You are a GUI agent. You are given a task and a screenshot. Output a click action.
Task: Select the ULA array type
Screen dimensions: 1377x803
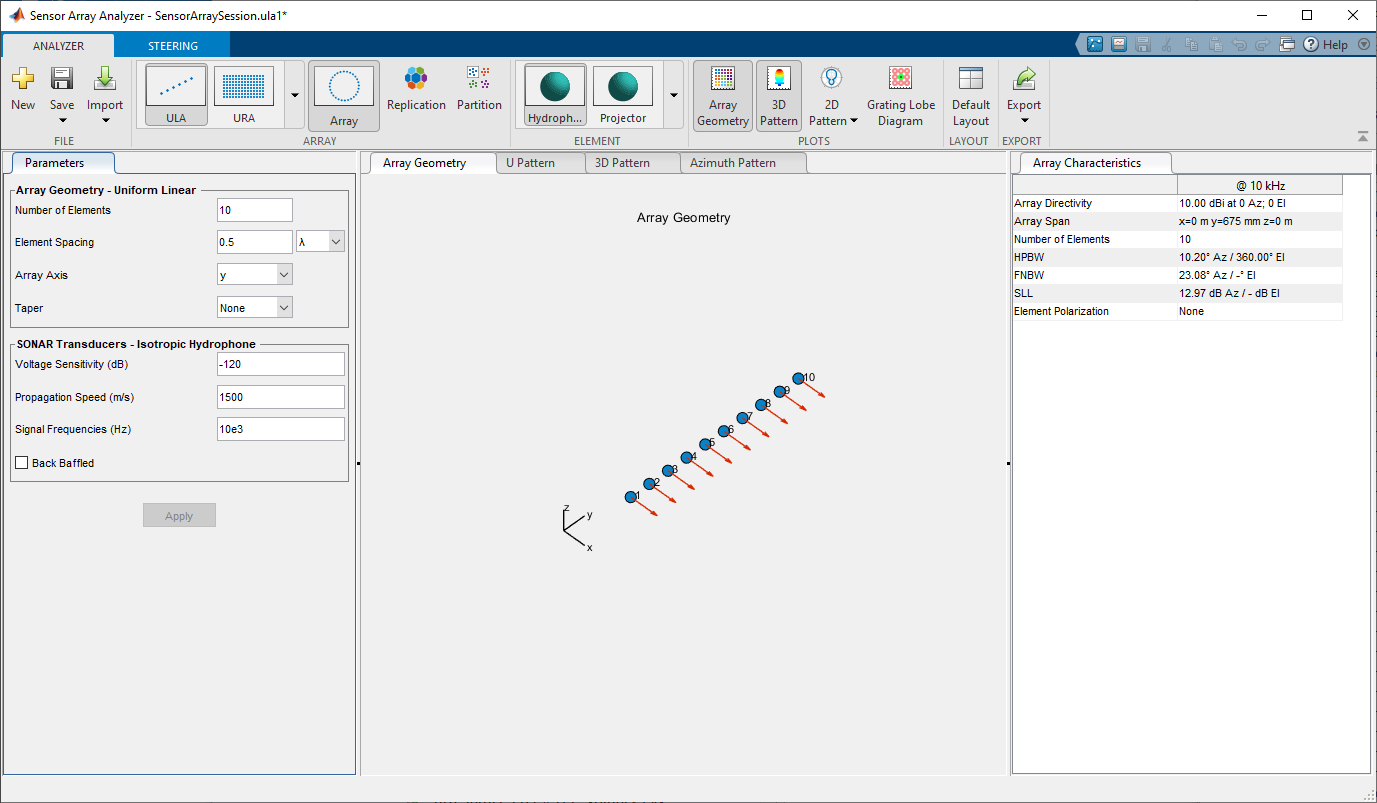click(x=176, y=95)
